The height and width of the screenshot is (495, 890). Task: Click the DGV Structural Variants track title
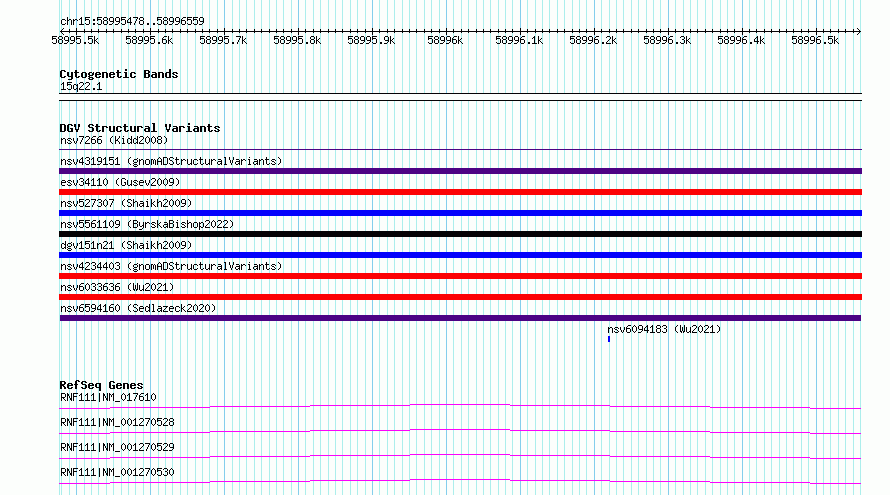140,128
